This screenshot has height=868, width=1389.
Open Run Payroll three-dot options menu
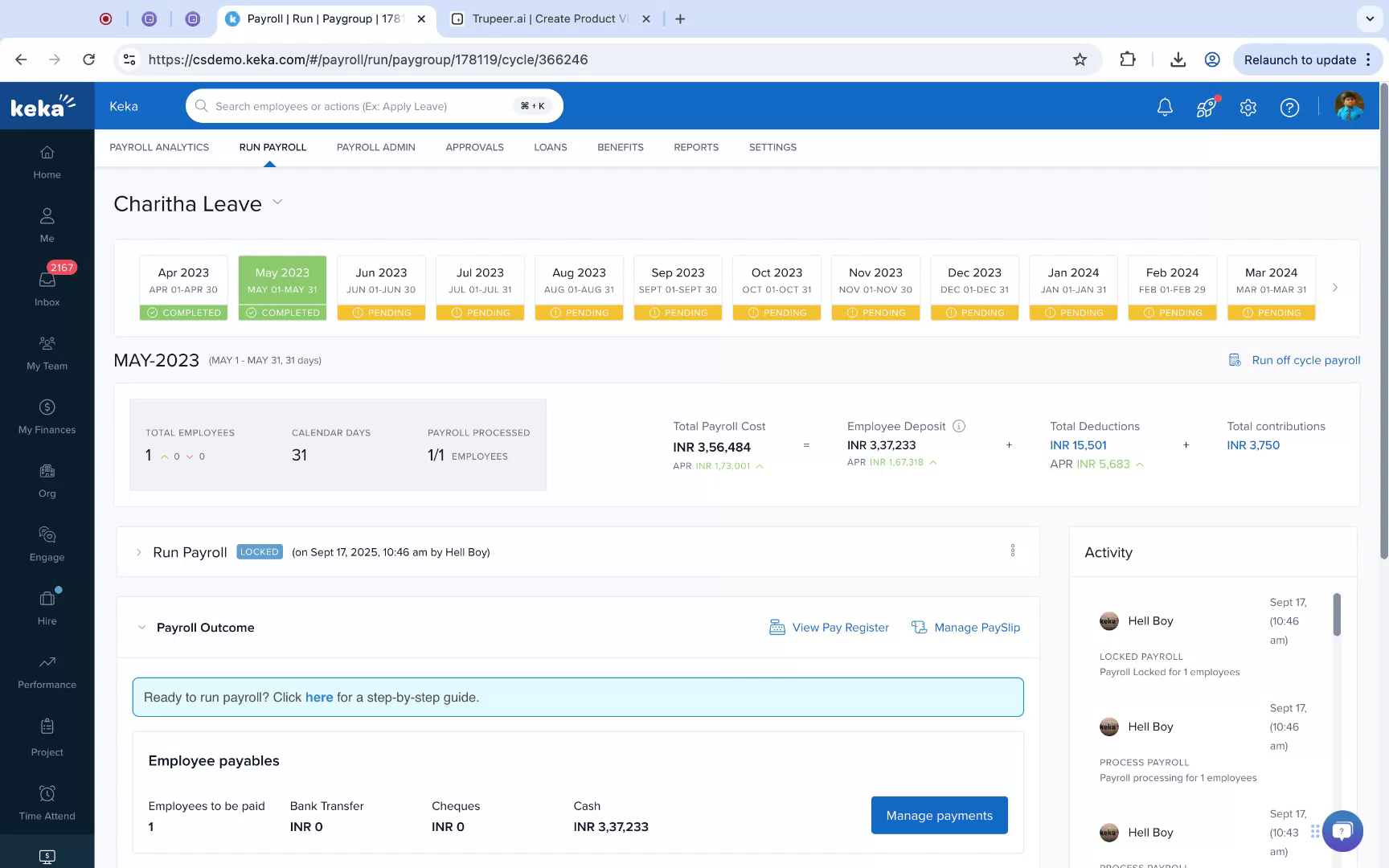point(1013,551)
